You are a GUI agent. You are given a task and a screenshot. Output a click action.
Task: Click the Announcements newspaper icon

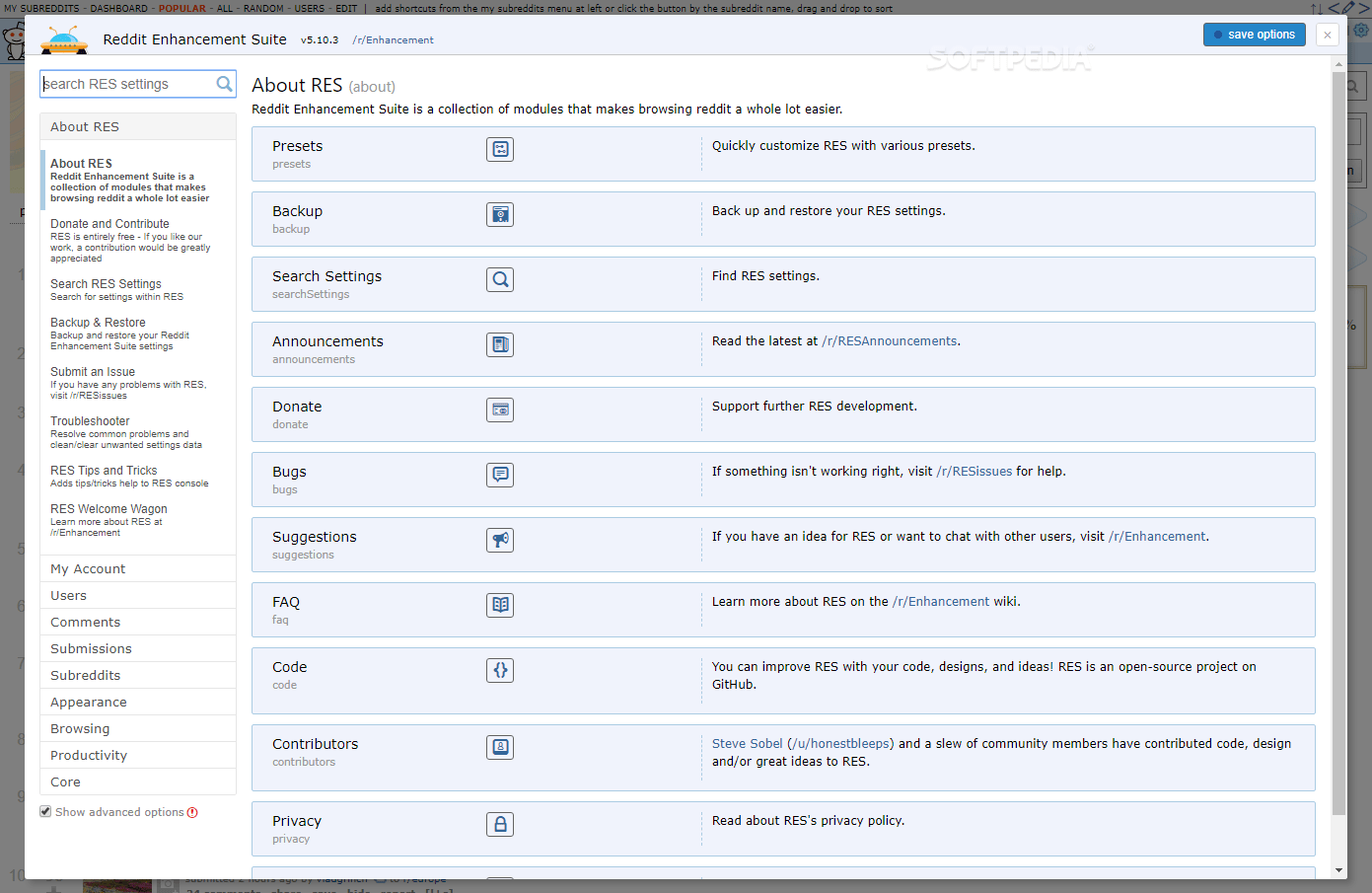(500, 344)
